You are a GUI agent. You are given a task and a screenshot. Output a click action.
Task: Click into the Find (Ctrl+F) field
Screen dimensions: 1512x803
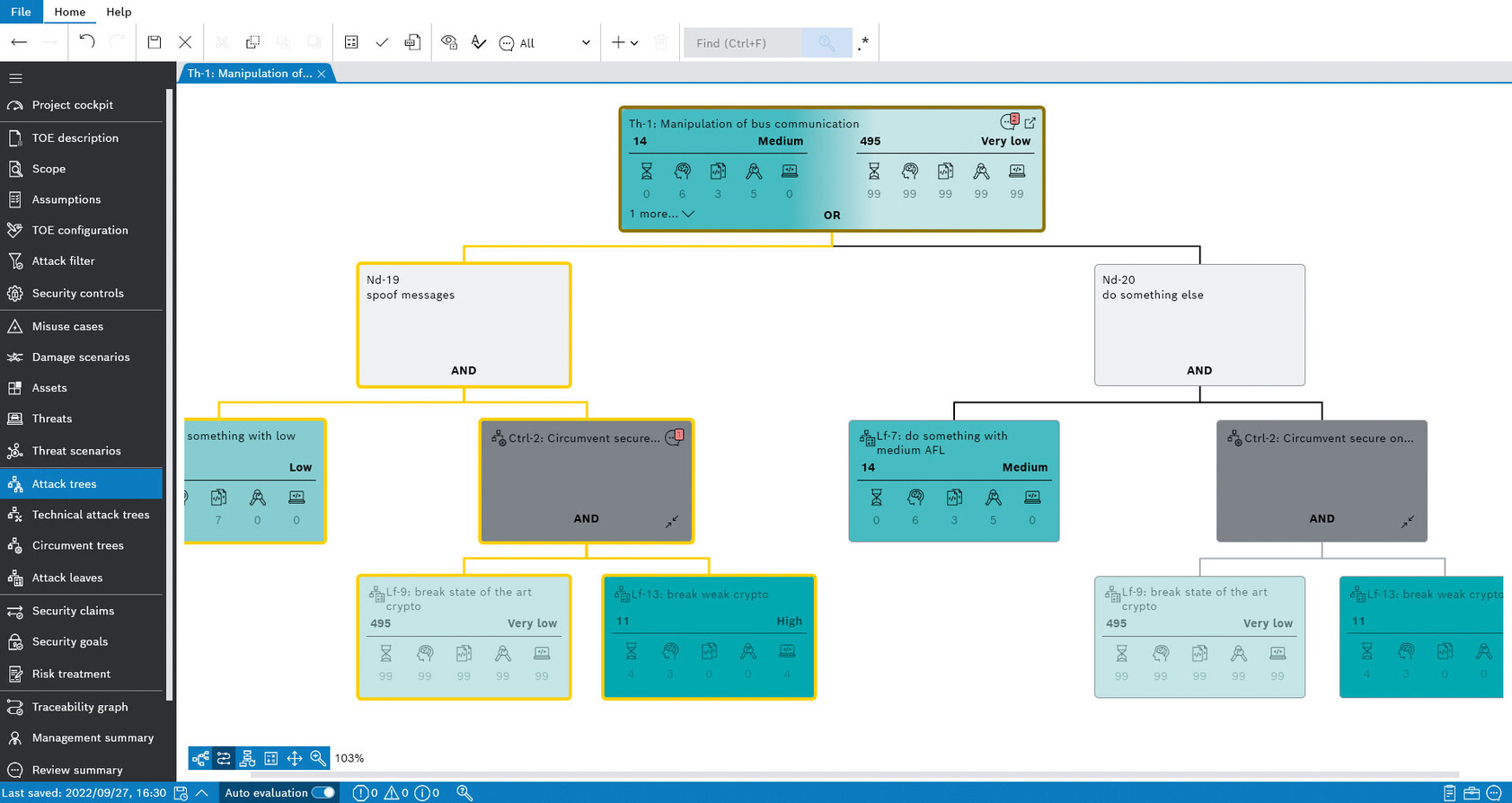click(743, 43)
